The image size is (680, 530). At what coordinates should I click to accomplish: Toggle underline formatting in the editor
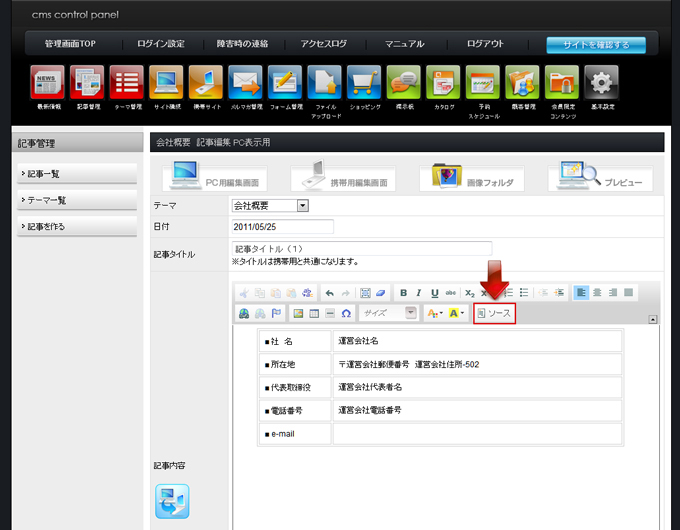(x=435, y=293)
